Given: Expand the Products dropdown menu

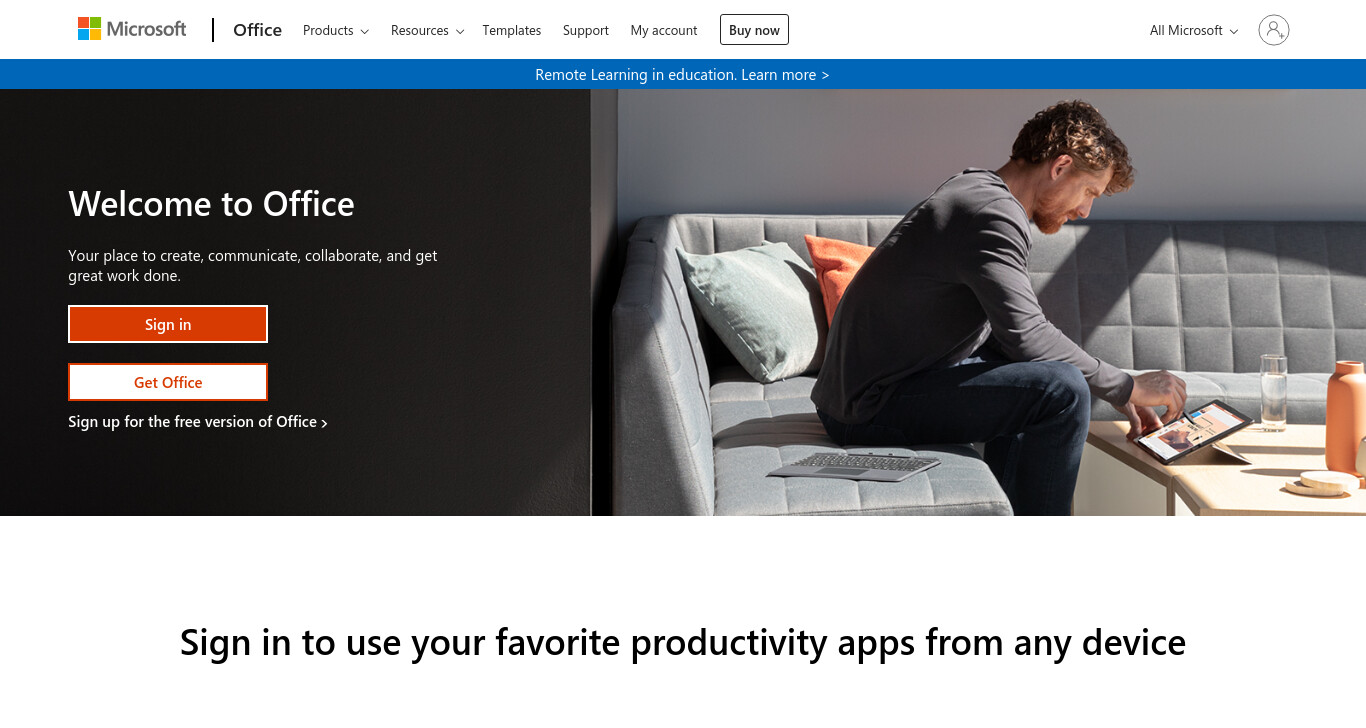Looking at the screenshot, I should (x=336, y=30).
